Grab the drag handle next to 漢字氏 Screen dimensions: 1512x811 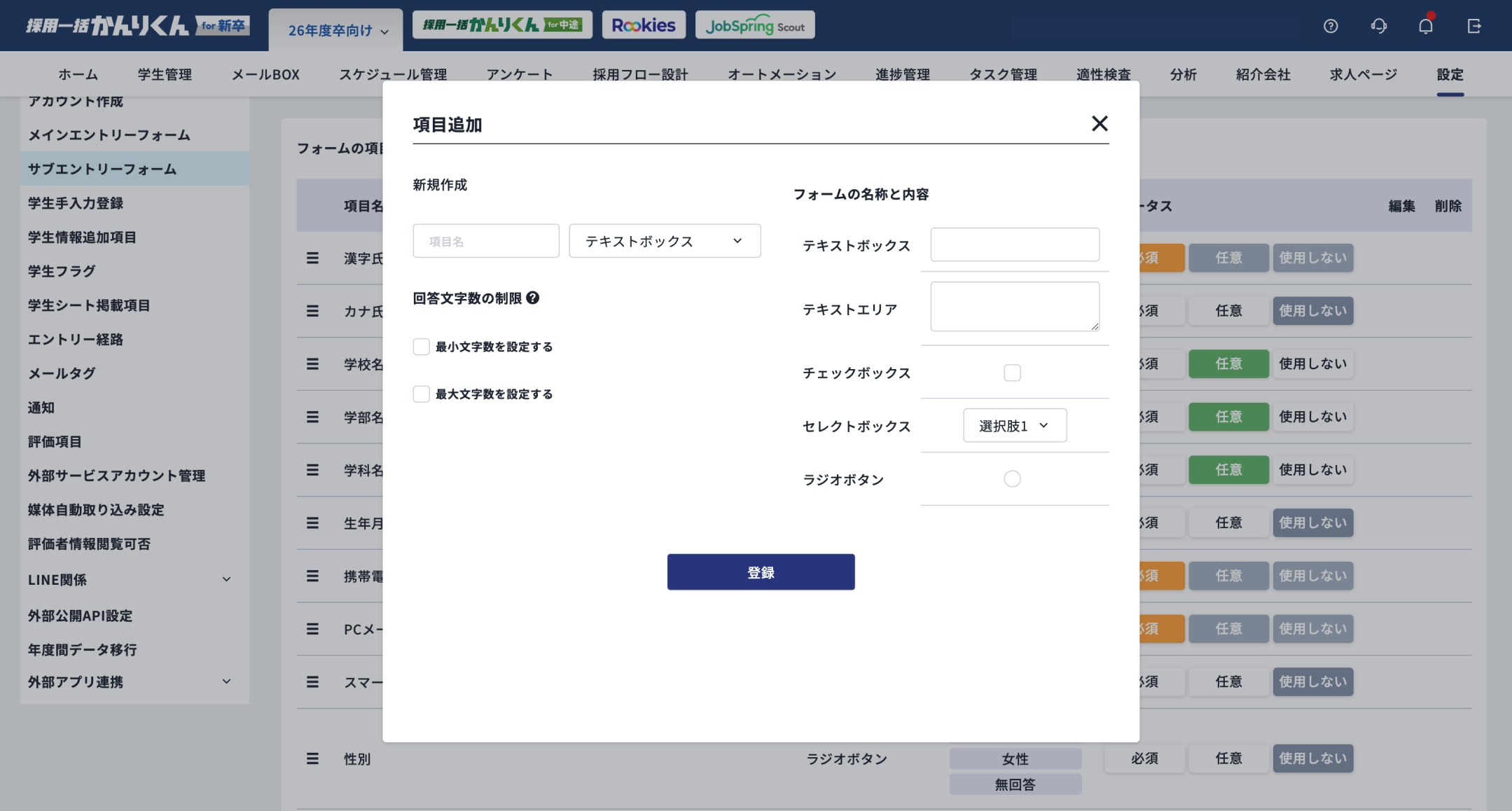click(x=312, y=258)
